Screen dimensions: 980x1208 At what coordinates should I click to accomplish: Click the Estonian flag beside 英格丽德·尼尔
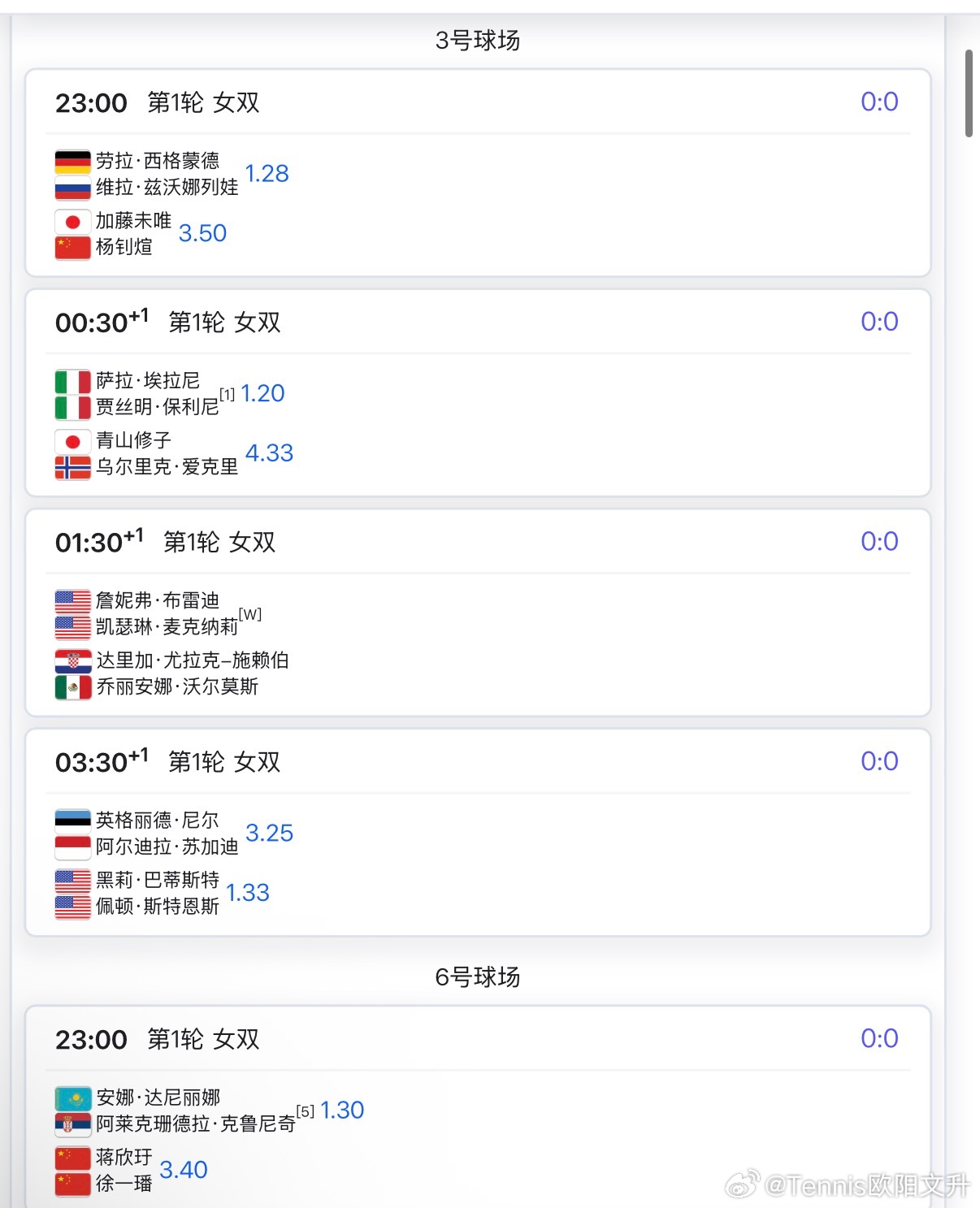click(72, 820)
